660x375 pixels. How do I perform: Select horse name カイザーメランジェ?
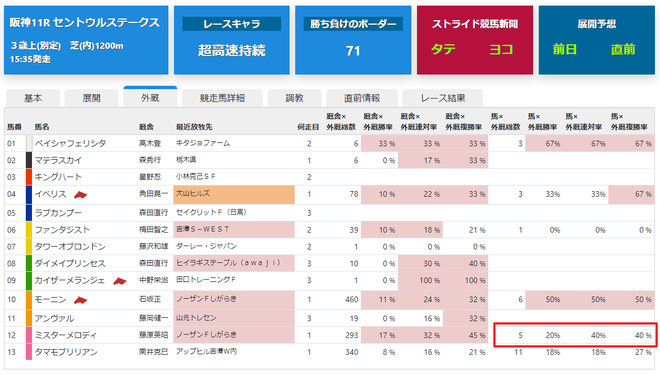(x=70, y=280)
